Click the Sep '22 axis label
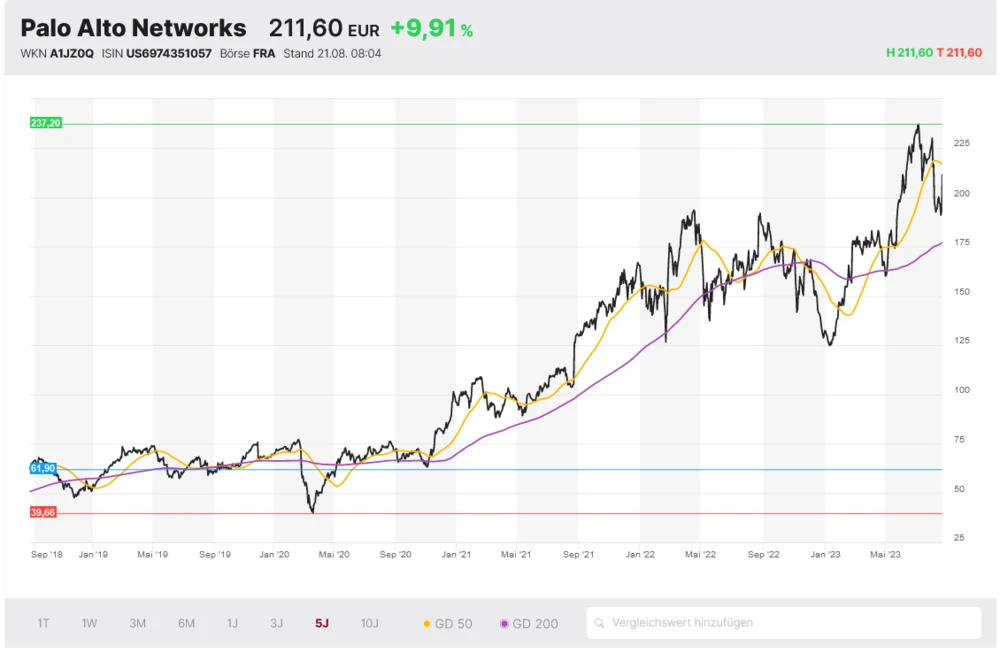 pyautogui.click(x=763, y=554)
